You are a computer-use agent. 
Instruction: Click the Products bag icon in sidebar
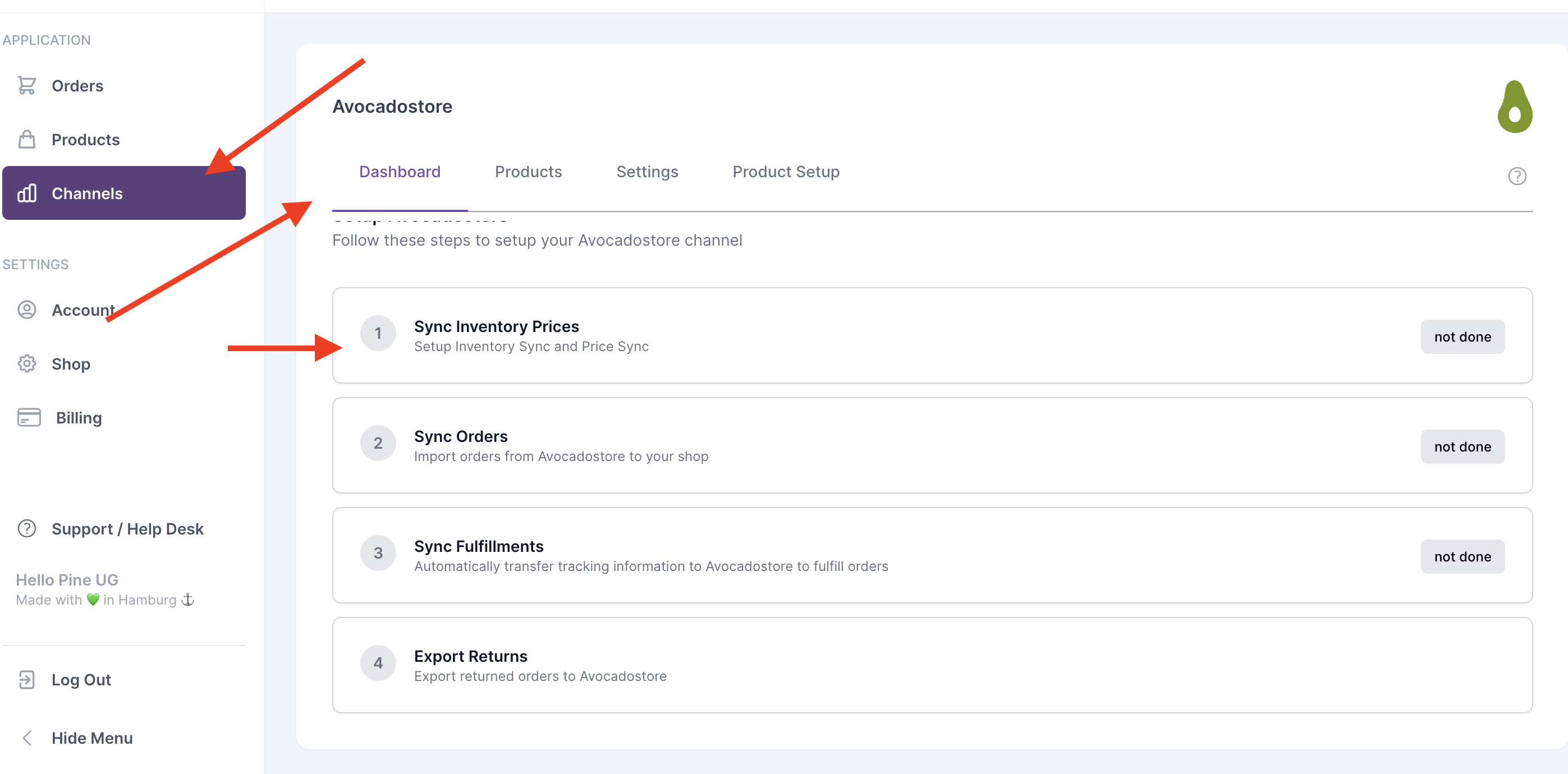[x=27, y=139]
